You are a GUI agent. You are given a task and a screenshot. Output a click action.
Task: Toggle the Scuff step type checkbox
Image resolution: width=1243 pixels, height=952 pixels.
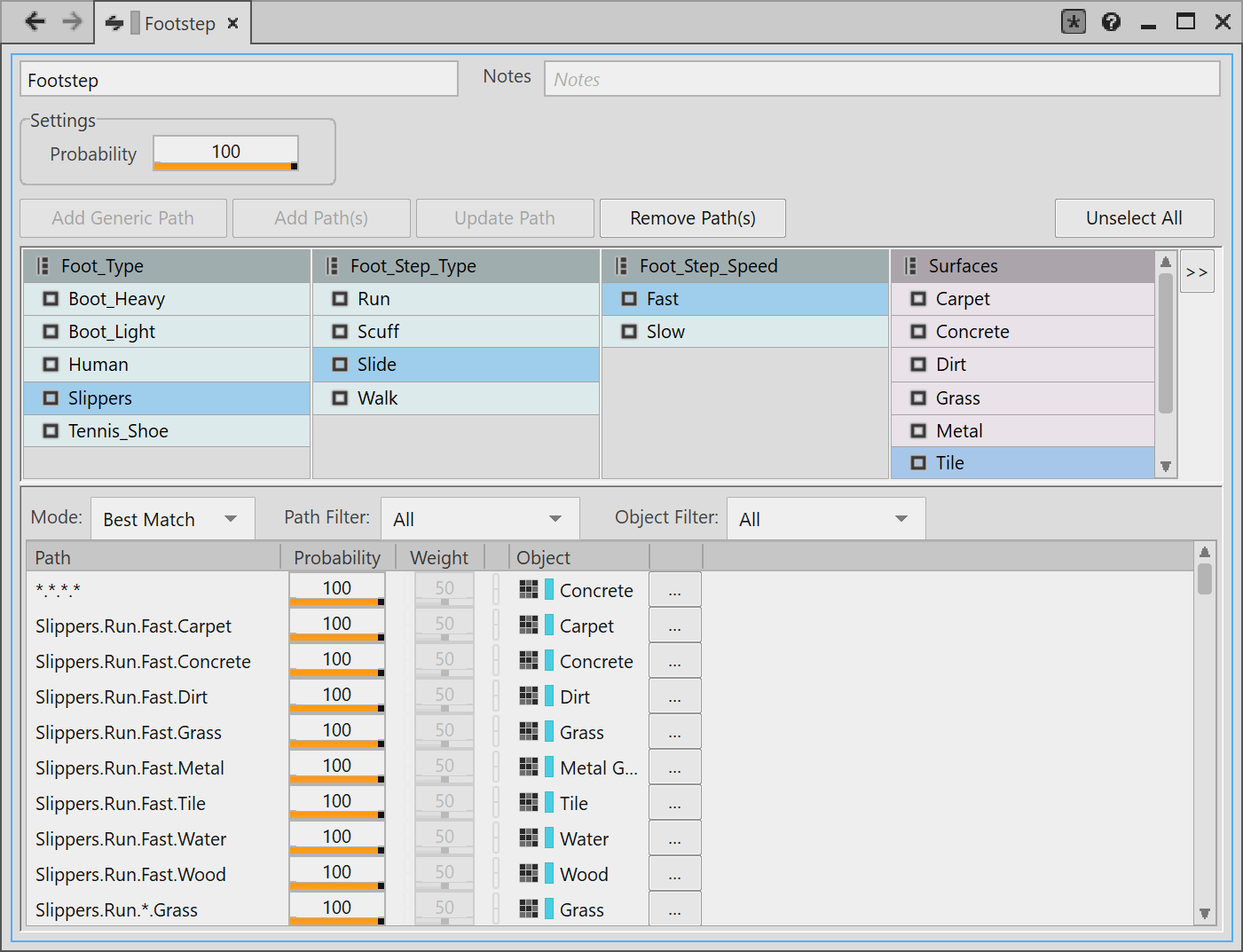pos(340,332)
